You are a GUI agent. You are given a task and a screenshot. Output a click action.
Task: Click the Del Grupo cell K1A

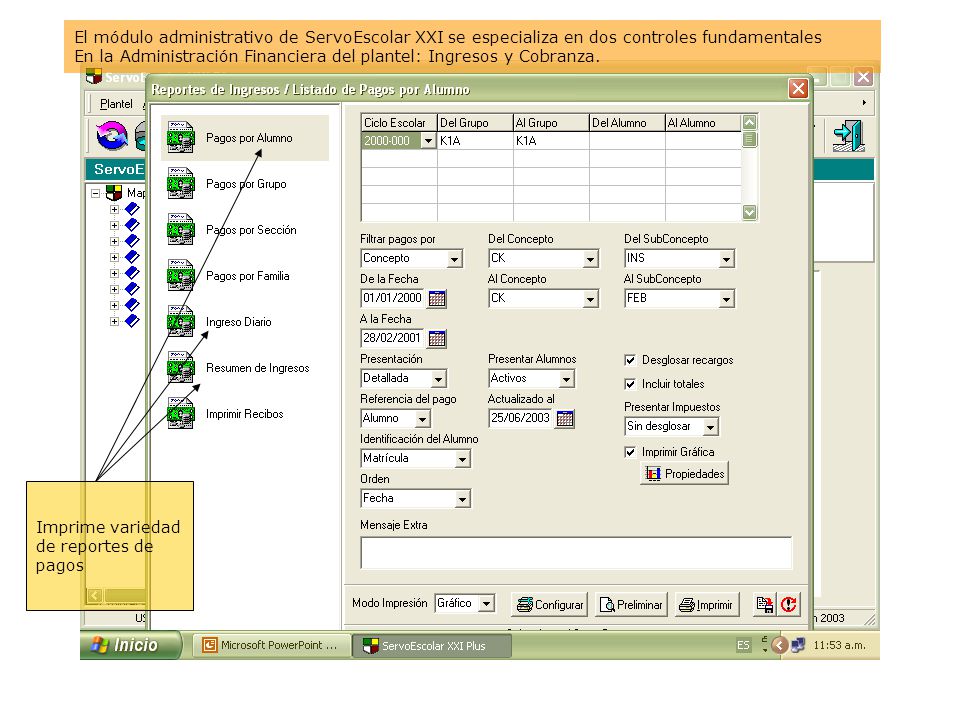pyautogui.click(x=475, y=141)
